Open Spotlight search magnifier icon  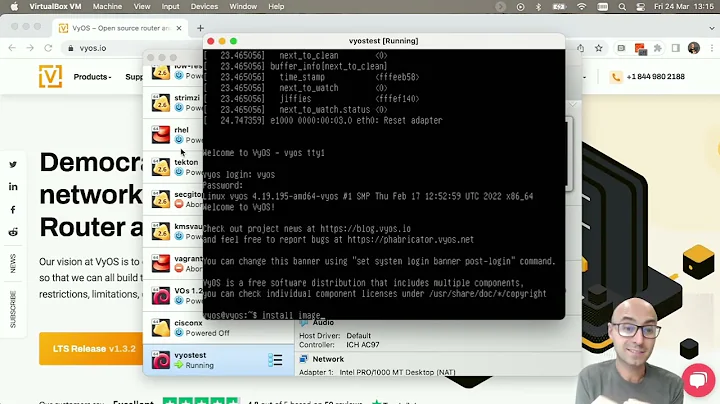[622, 7]
